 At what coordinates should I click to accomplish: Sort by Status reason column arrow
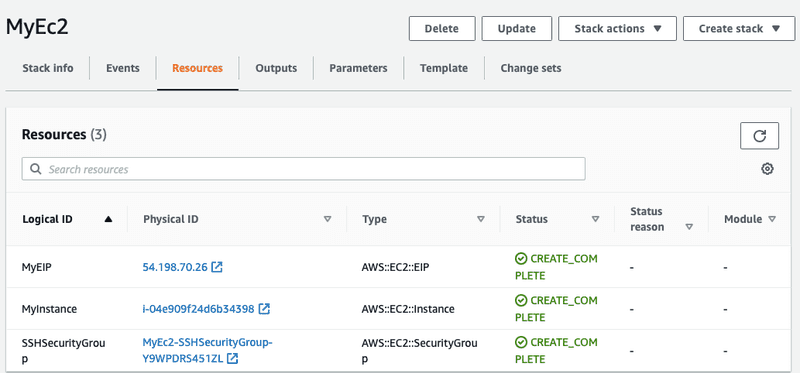coord(689,227)
